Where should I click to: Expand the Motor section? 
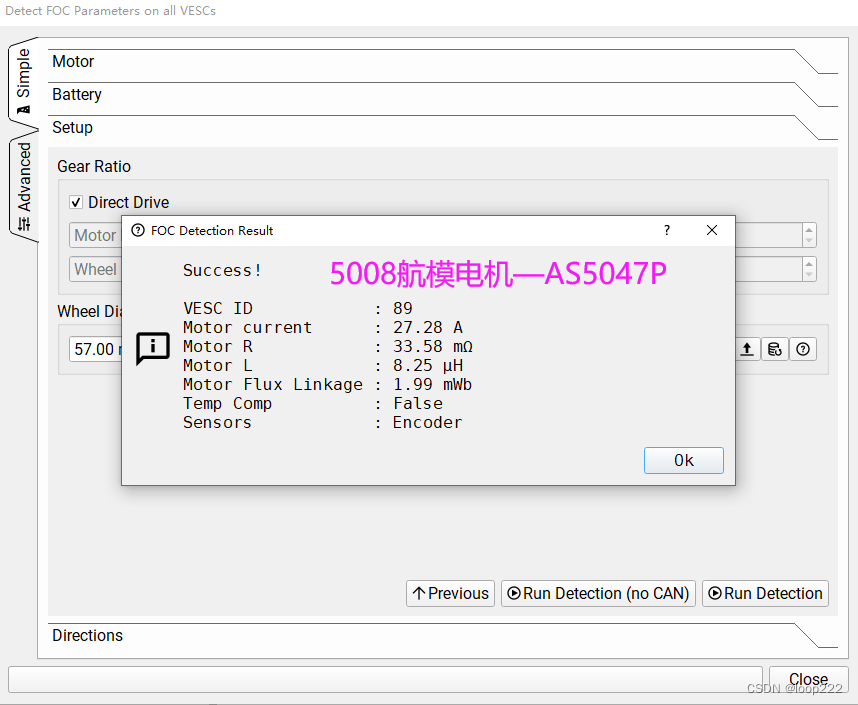click(x=442, y=61)
